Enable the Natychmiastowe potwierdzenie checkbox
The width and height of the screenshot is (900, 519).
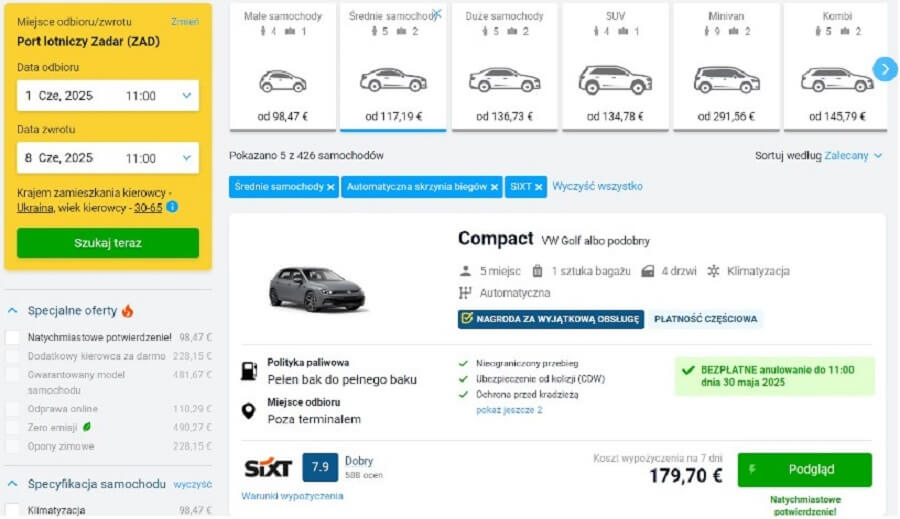point(13,338)
